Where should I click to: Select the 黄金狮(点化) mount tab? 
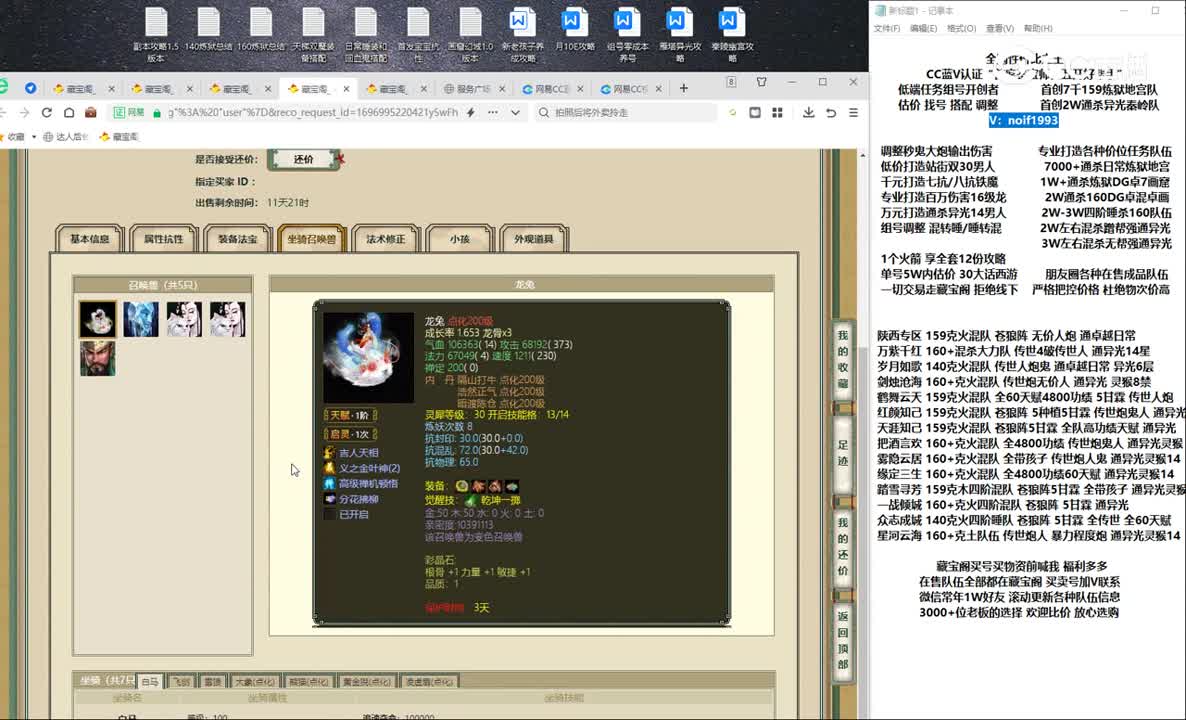click(367, 681)
